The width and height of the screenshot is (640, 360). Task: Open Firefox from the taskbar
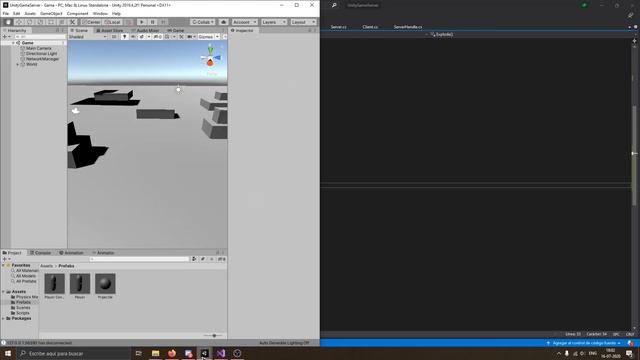172,353
